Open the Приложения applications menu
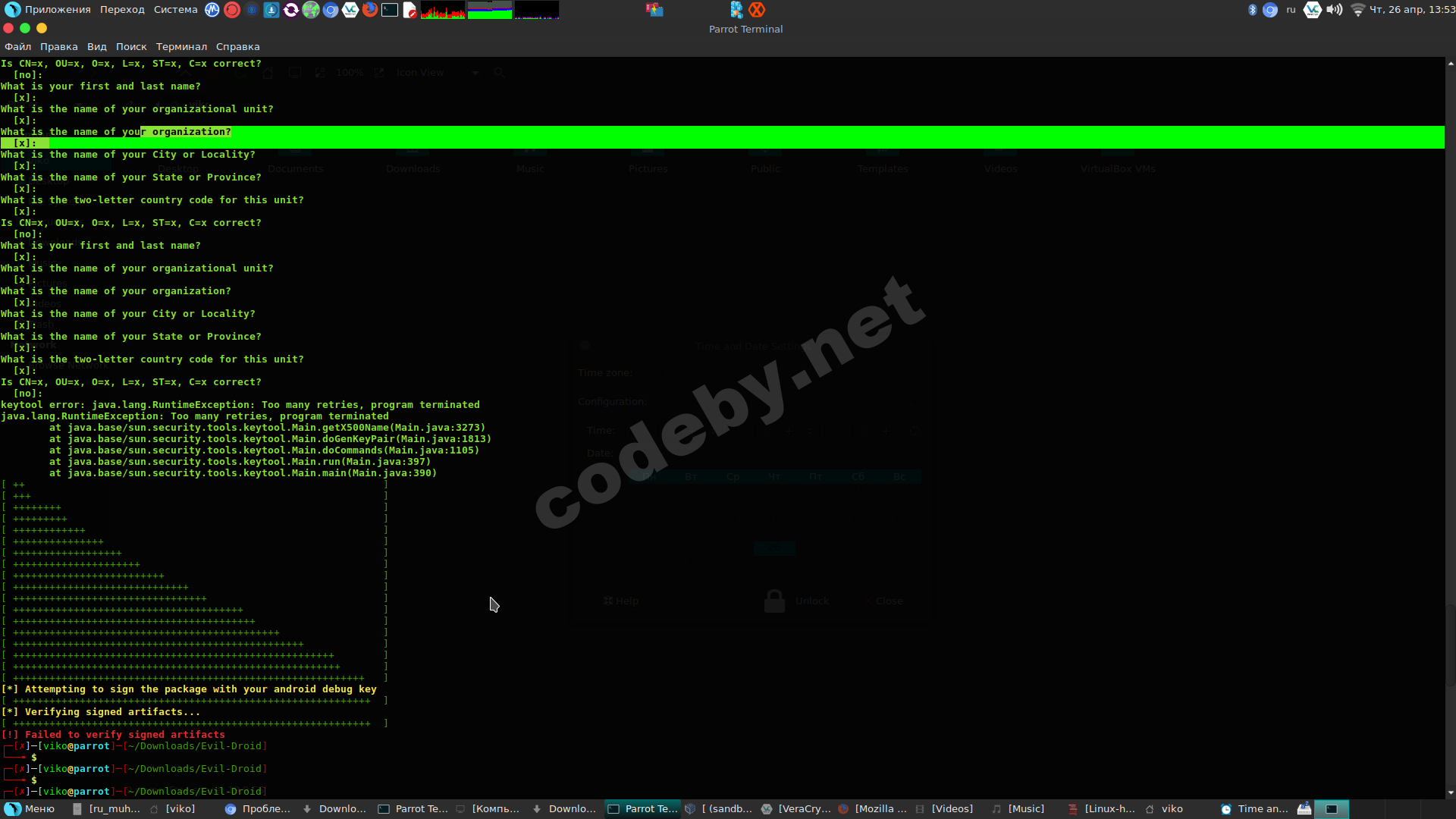Screen dimensions: 1456x819 57,10
